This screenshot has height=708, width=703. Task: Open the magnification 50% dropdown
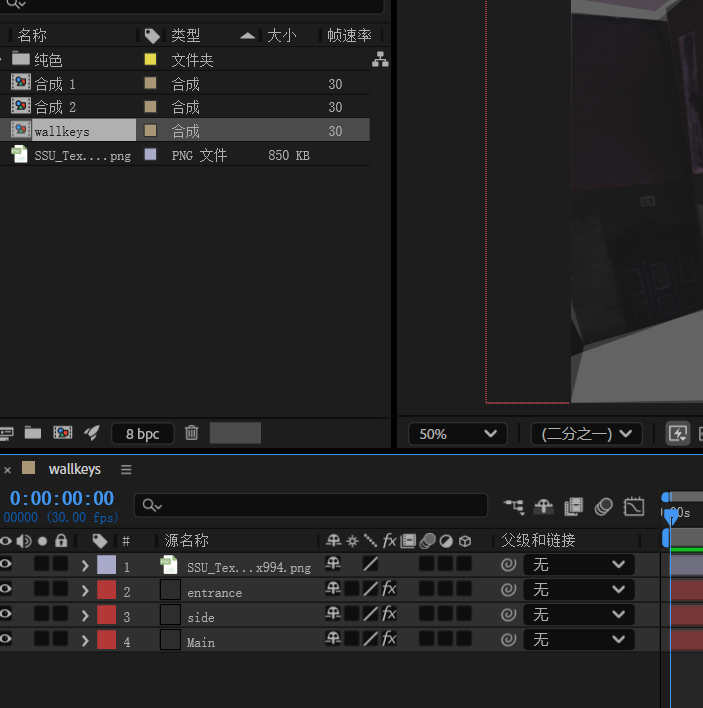coord(456,434)
